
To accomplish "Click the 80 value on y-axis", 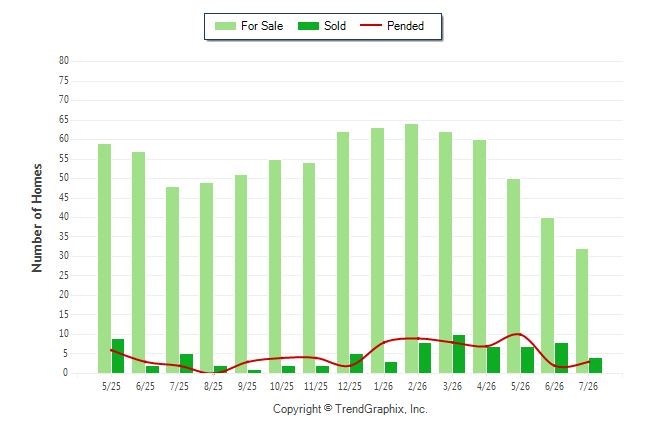I will [64, 61].
